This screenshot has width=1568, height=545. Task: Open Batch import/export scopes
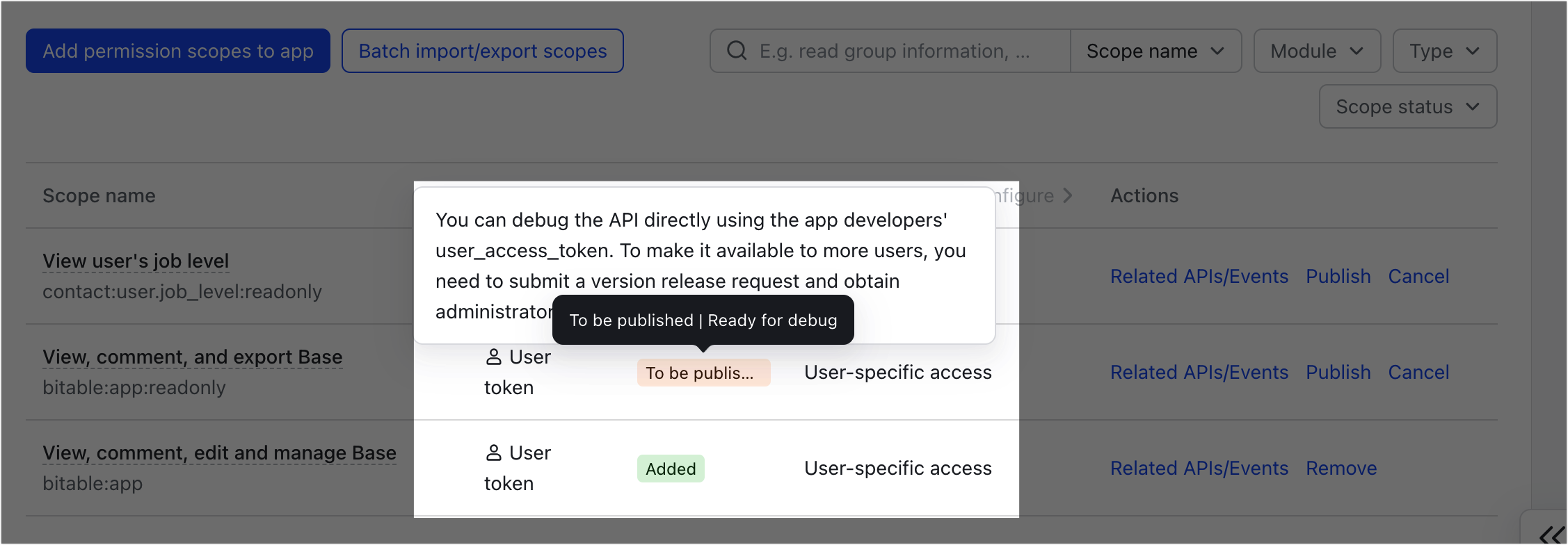(x=482, y=51)
